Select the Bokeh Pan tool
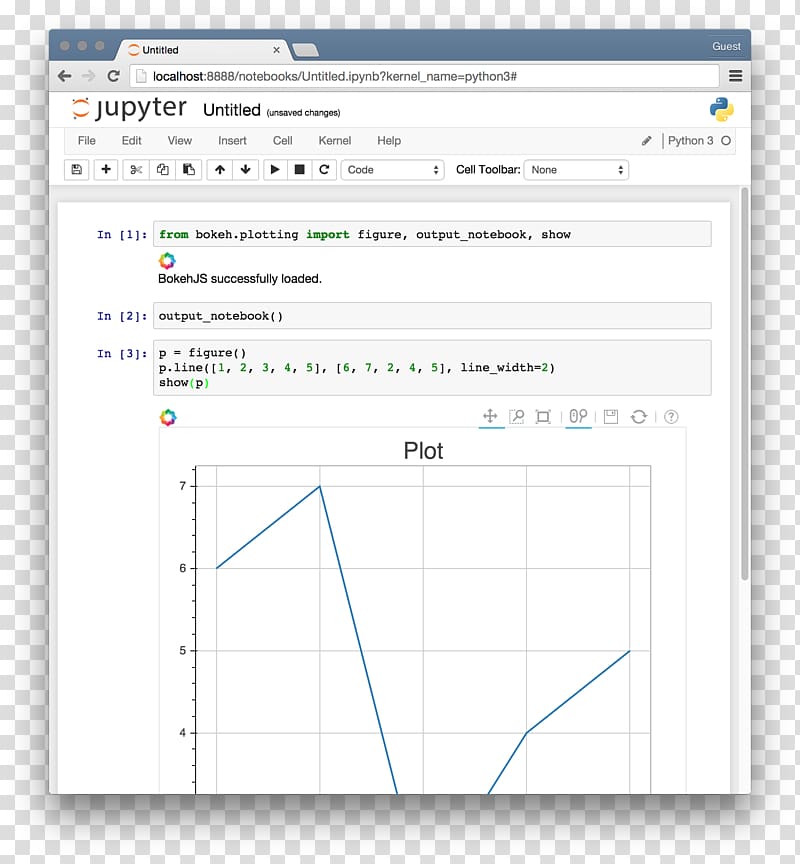This screenshot has width=800, height=864. click(490, 416)
